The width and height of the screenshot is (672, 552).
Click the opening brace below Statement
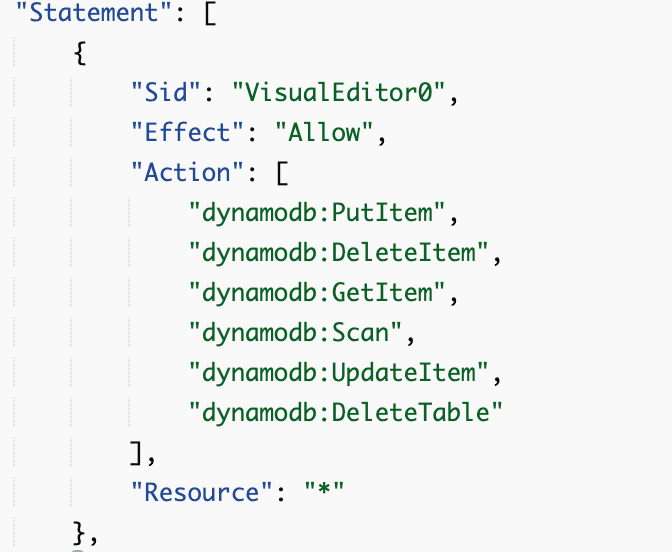(x=80, y=53)
